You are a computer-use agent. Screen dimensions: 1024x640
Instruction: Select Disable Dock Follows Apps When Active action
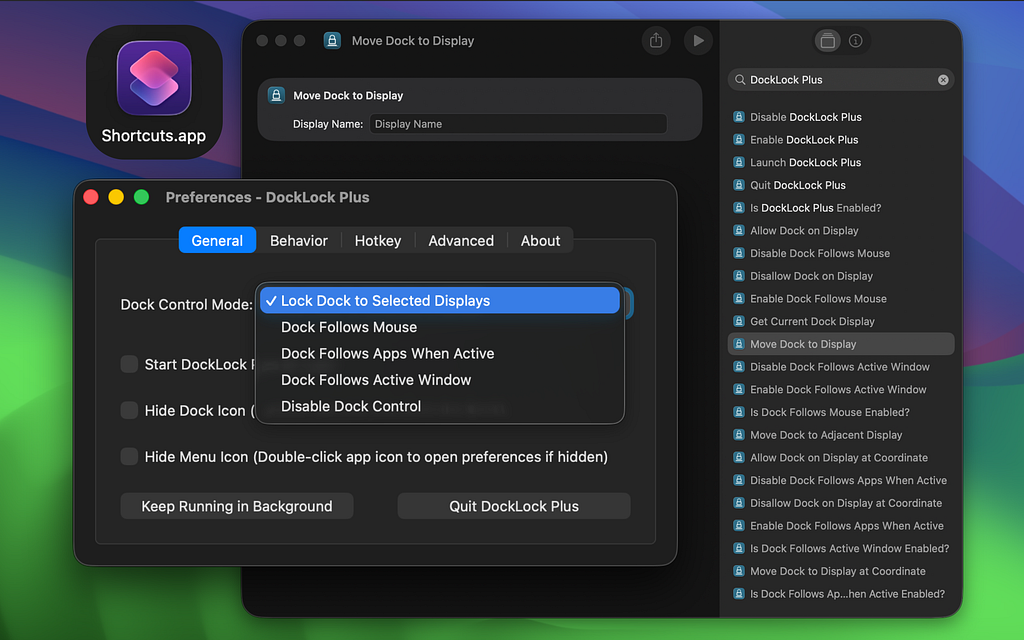[840, 480]
